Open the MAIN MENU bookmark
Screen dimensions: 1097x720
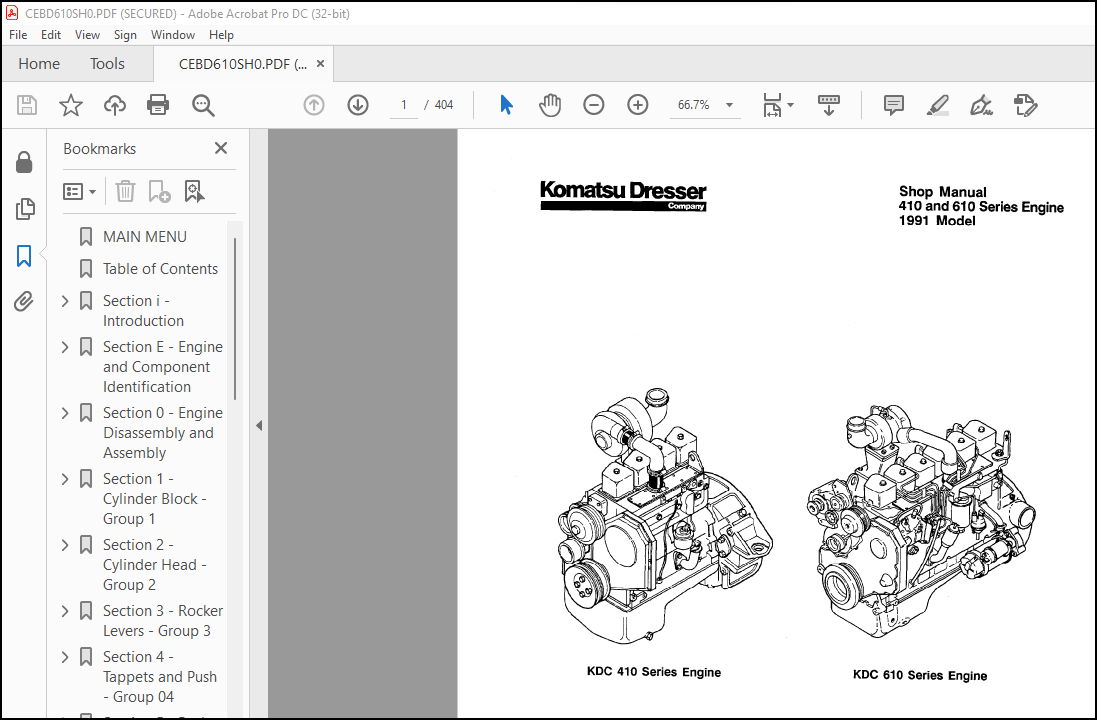click(x=145, y=237)
